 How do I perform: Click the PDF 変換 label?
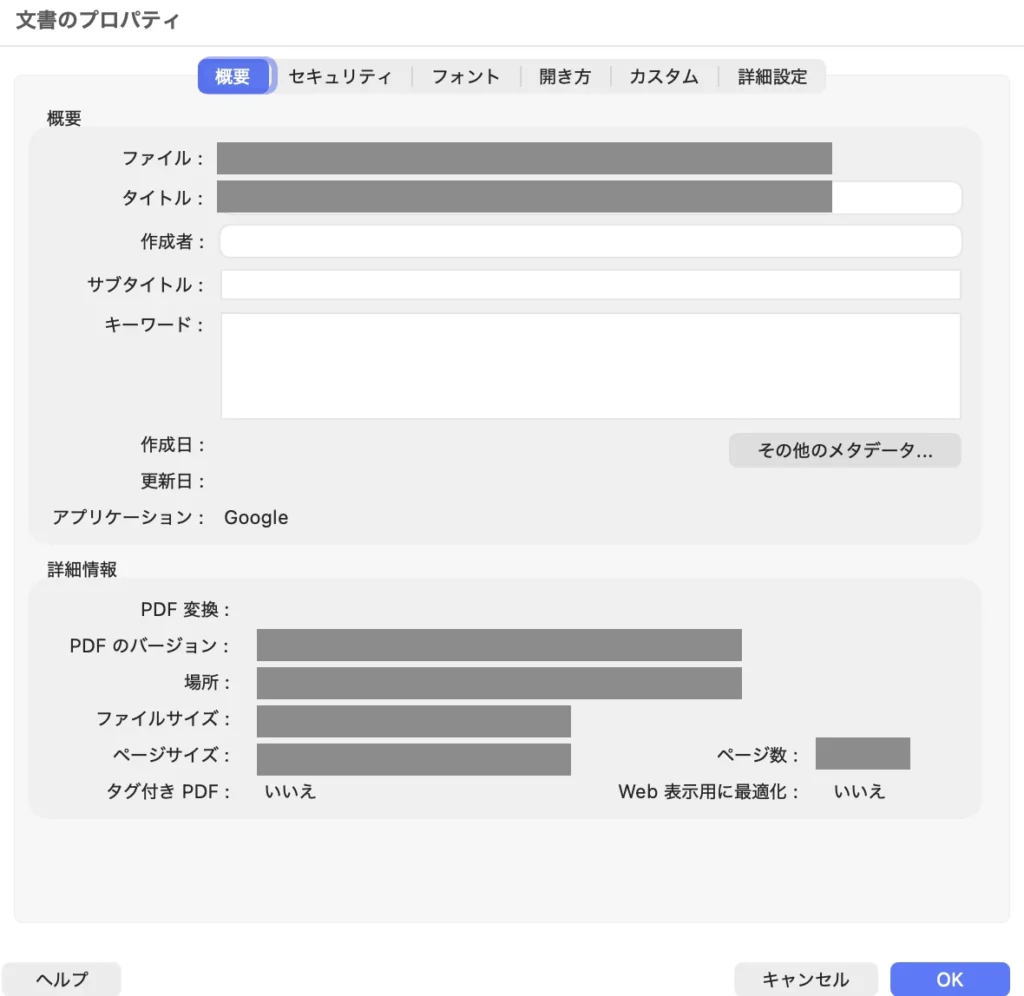tap(185, 609)
